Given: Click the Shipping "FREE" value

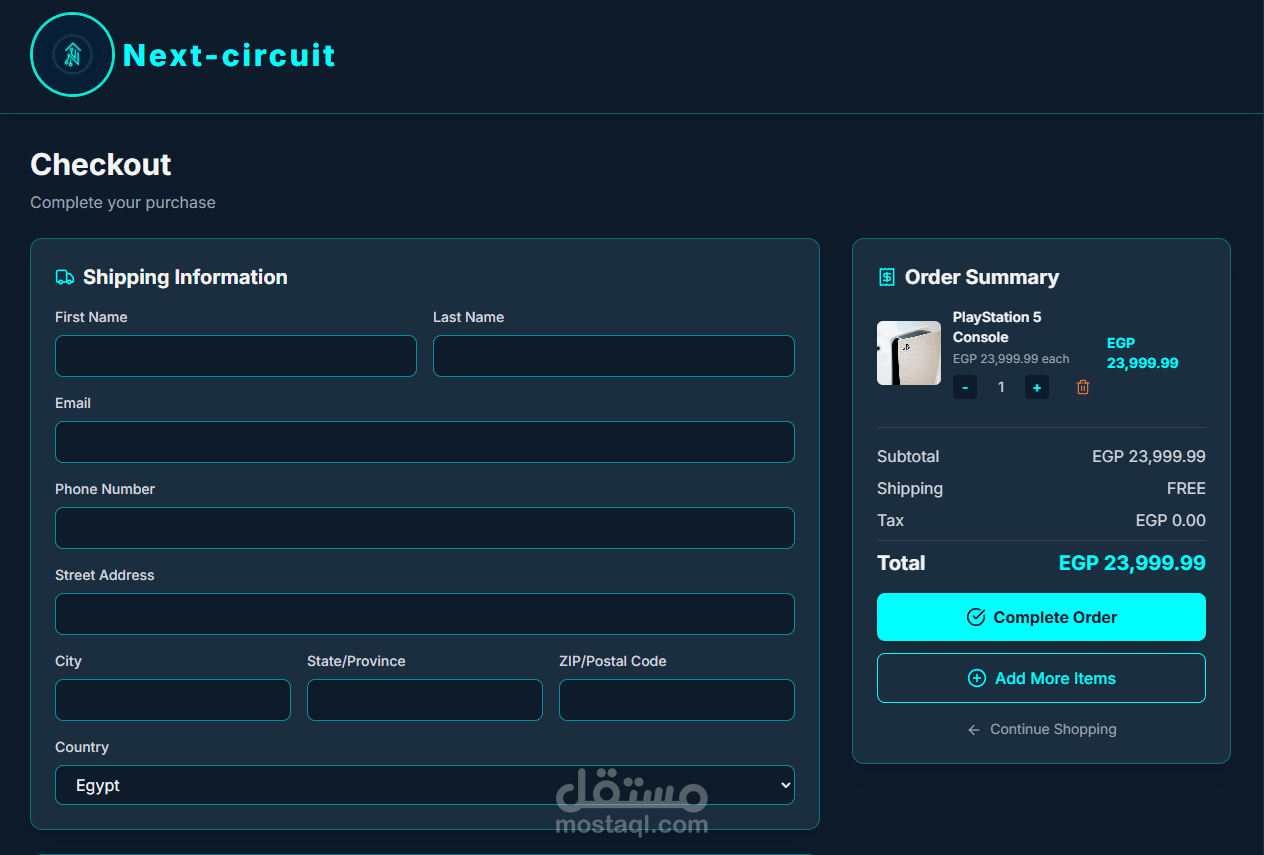Looking at the screenshot, I should 1186,488.
